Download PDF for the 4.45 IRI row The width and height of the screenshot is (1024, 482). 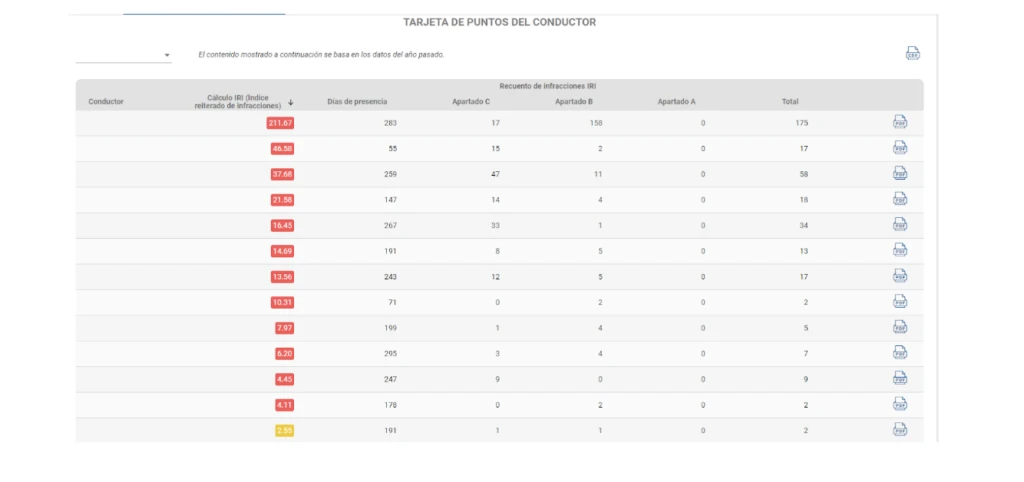coord(900,378)
